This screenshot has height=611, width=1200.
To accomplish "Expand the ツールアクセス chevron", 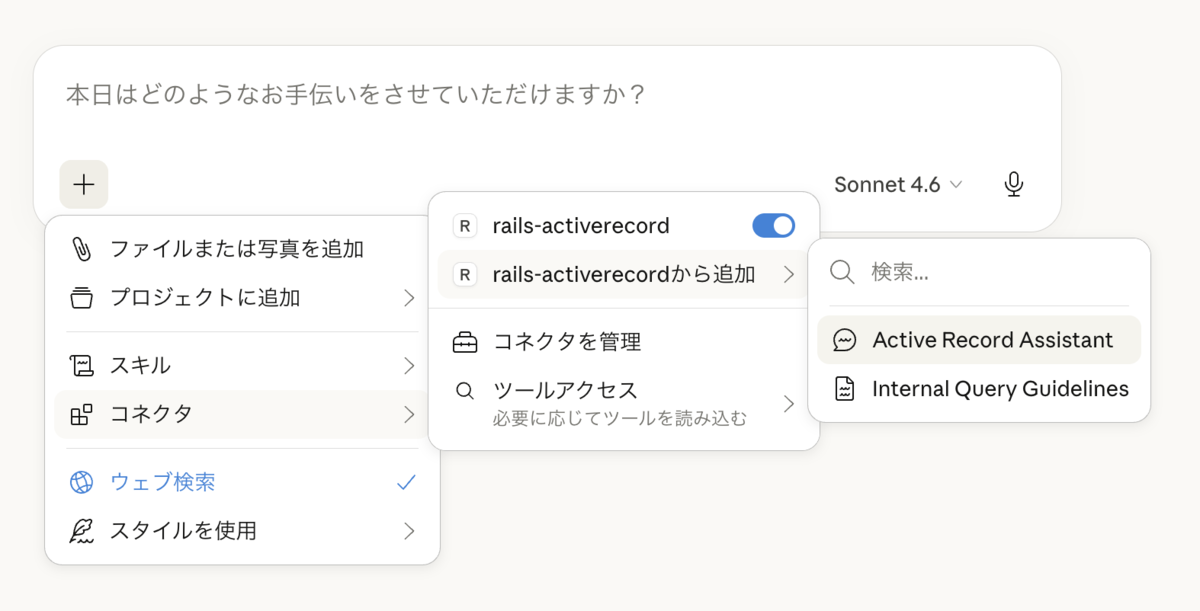I will click(789, 403).
